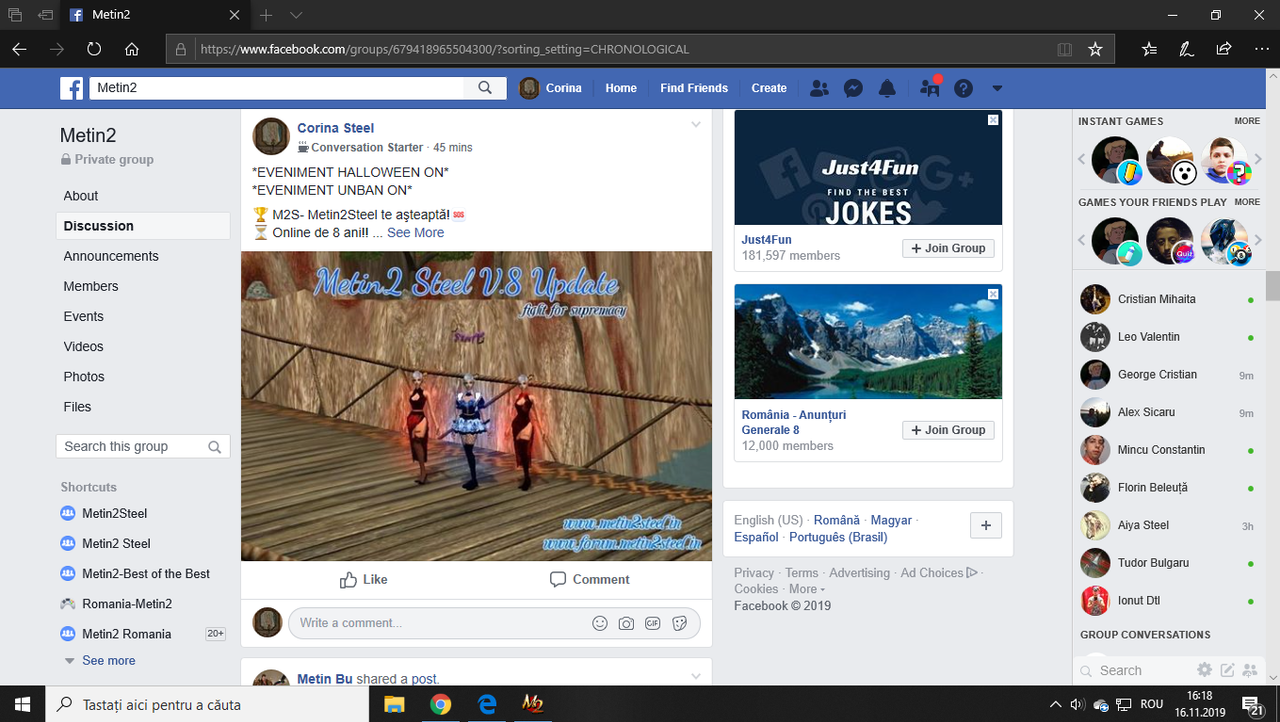
Task: Click the Like button on Corina's post
Action: coord(363,580)
